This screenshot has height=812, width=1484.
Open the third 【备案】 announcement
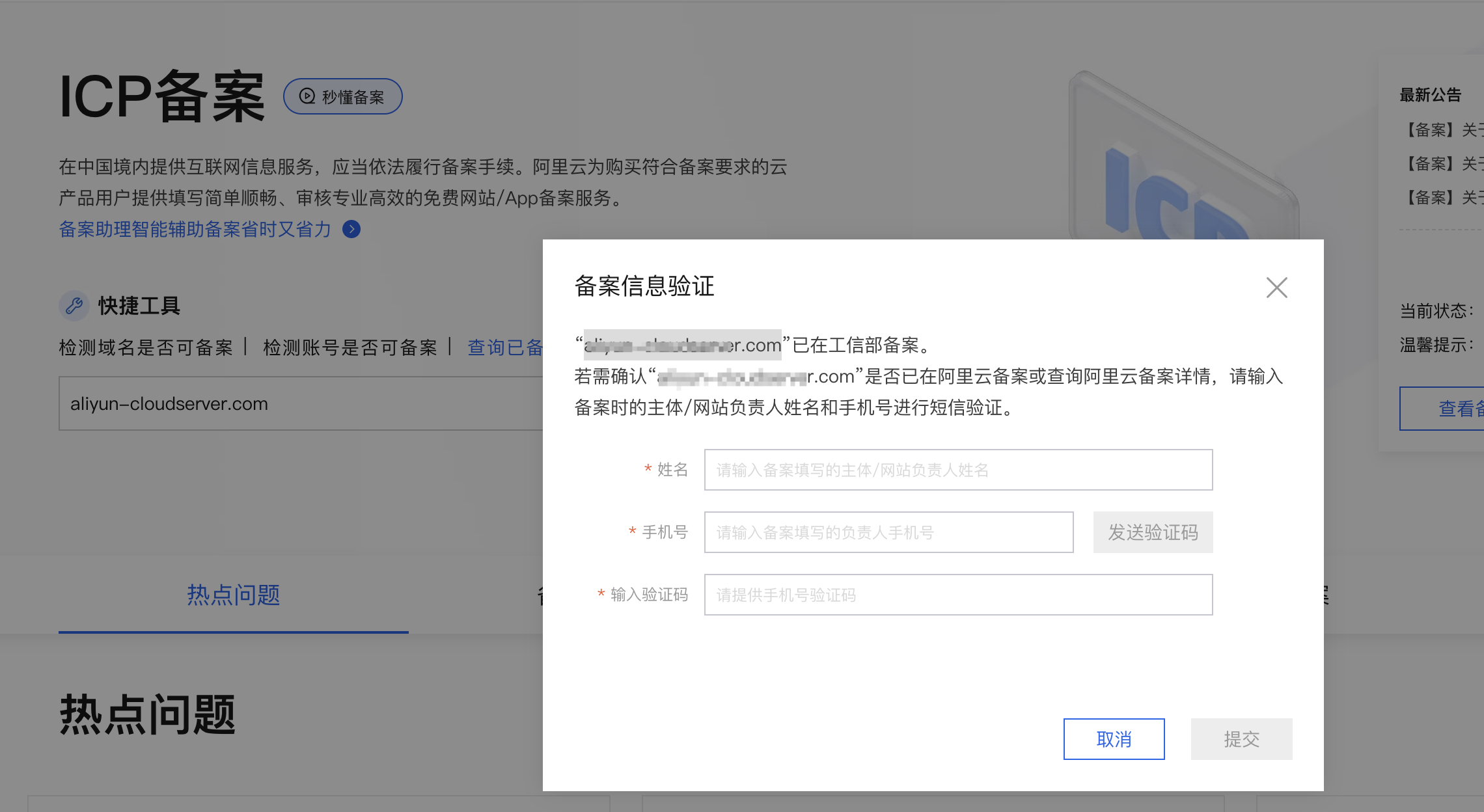[1441, 198]
